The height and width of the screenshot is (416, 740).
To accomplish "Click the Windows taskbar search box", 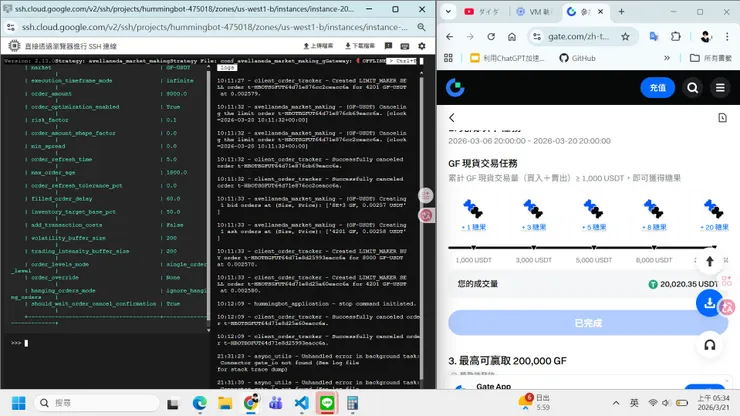I will (97, 403).
